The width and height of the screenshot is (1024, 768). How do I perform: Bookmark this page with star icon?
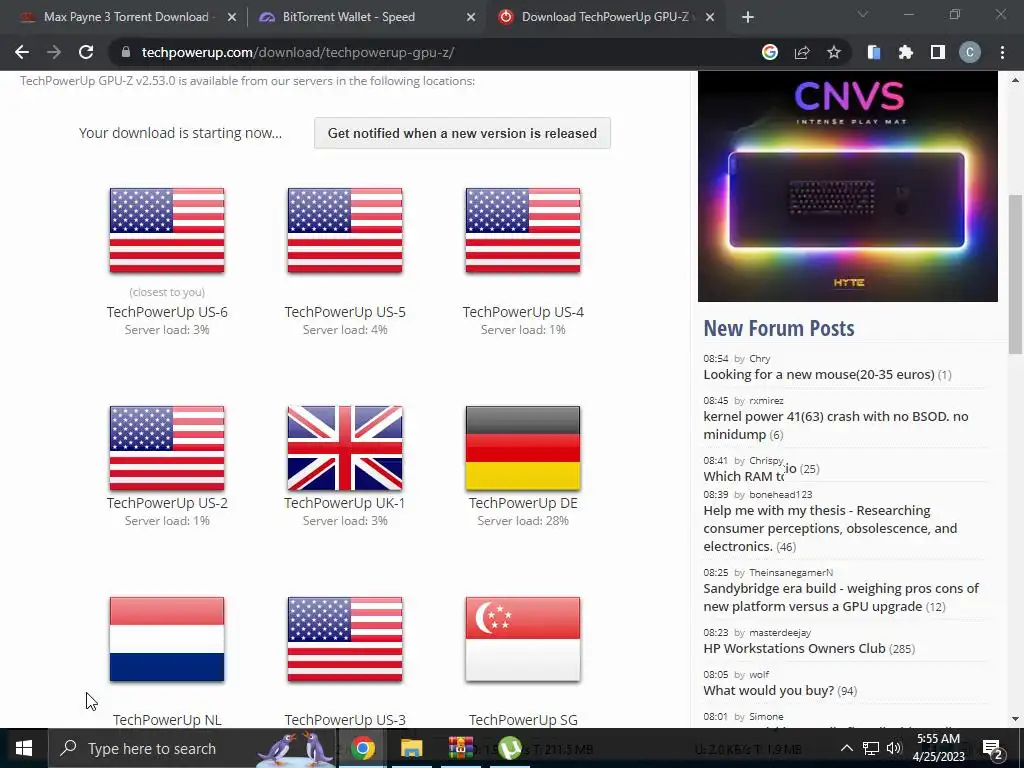click(x=834, y=52)
